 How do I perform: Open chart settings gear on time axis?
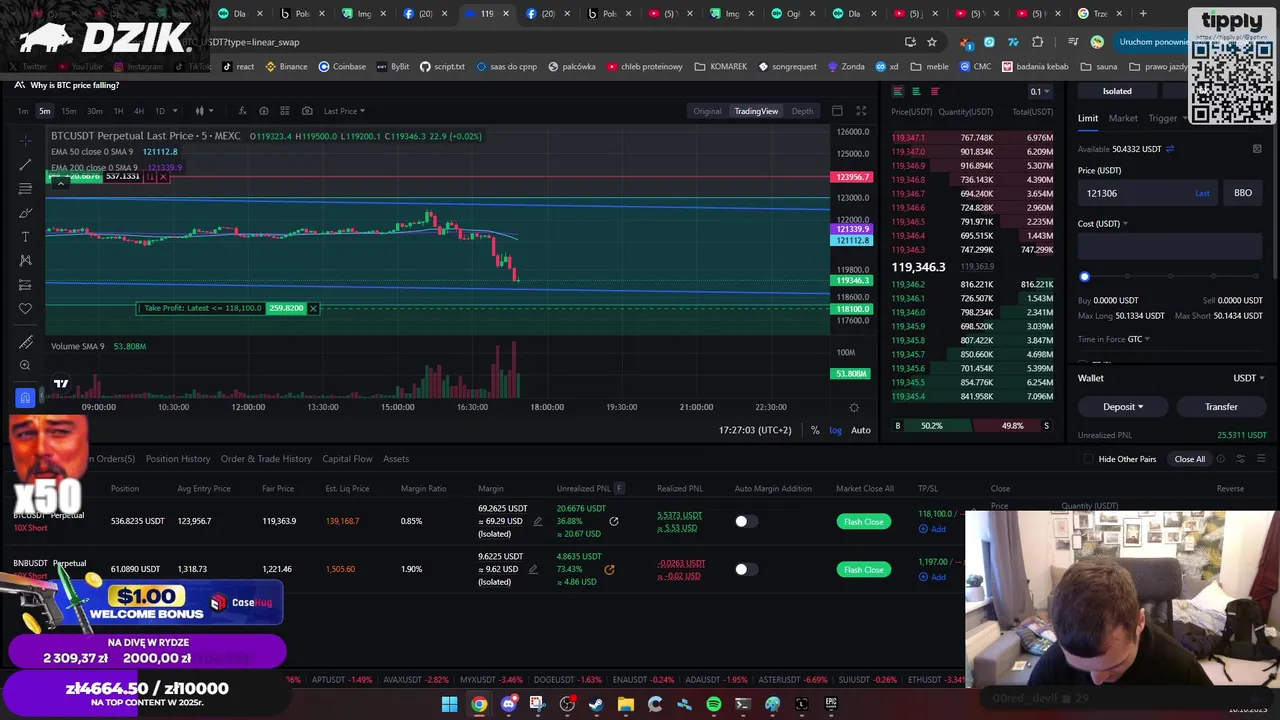coord(854,407)
